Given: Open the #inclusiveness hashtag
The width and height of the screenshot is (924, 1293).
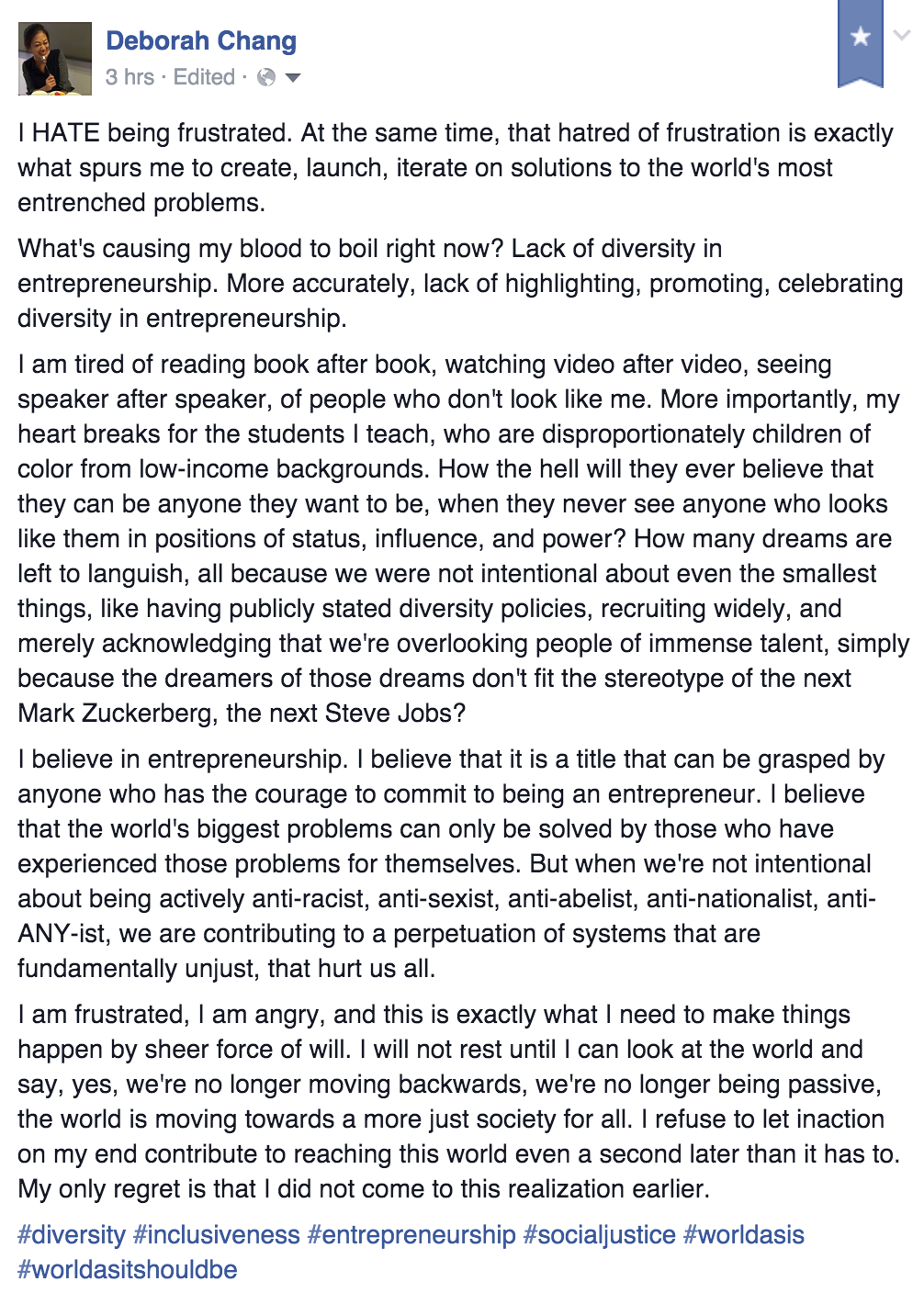Looking at the screenshot, I should coord(217,1235).
